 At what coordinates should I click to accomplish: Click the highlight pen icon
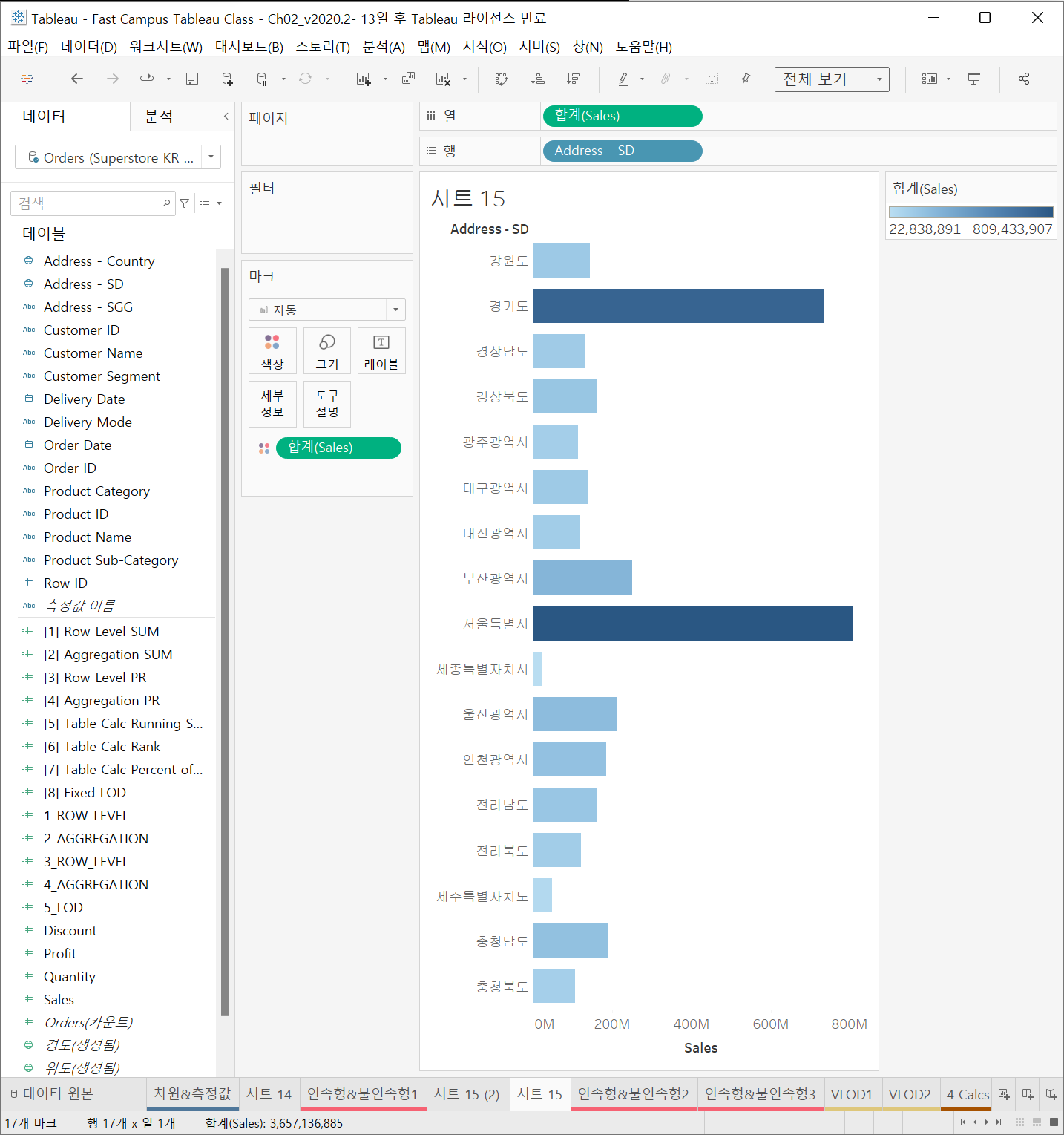pos(623,79)
